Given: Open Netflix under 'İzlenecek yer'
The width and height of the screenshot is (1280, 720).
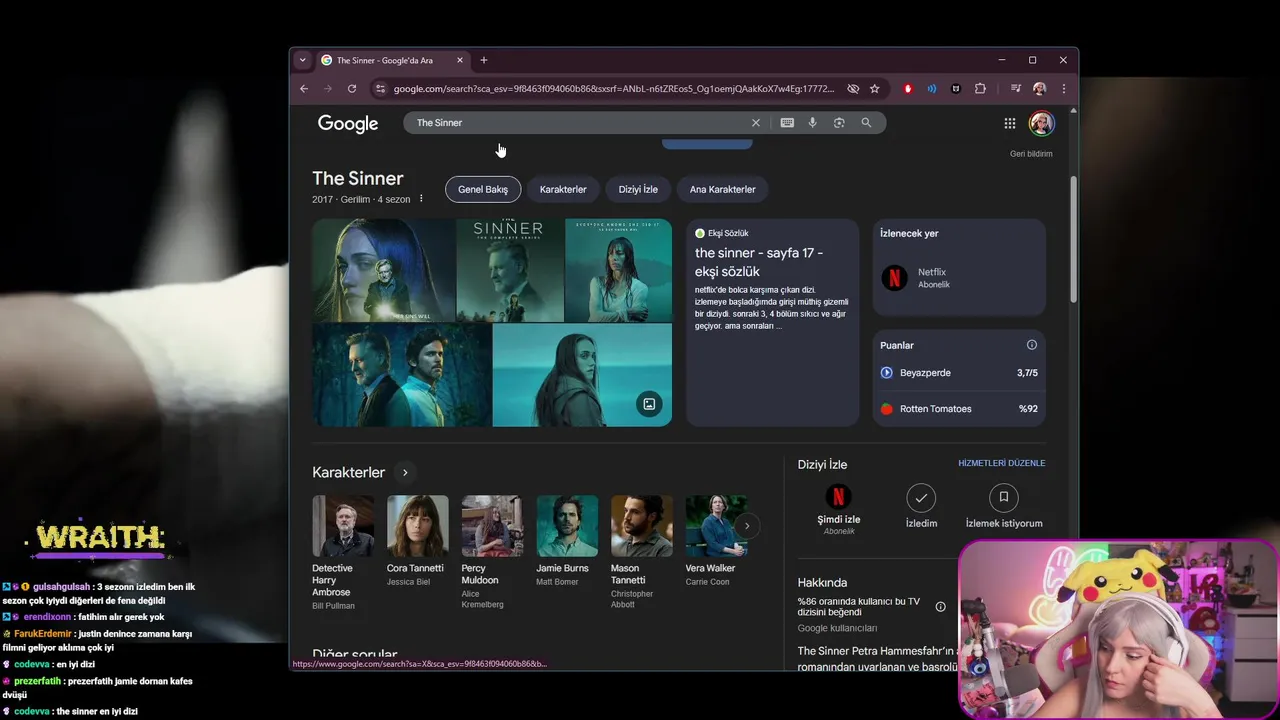Looking at the screenshot, I should 959,278.
